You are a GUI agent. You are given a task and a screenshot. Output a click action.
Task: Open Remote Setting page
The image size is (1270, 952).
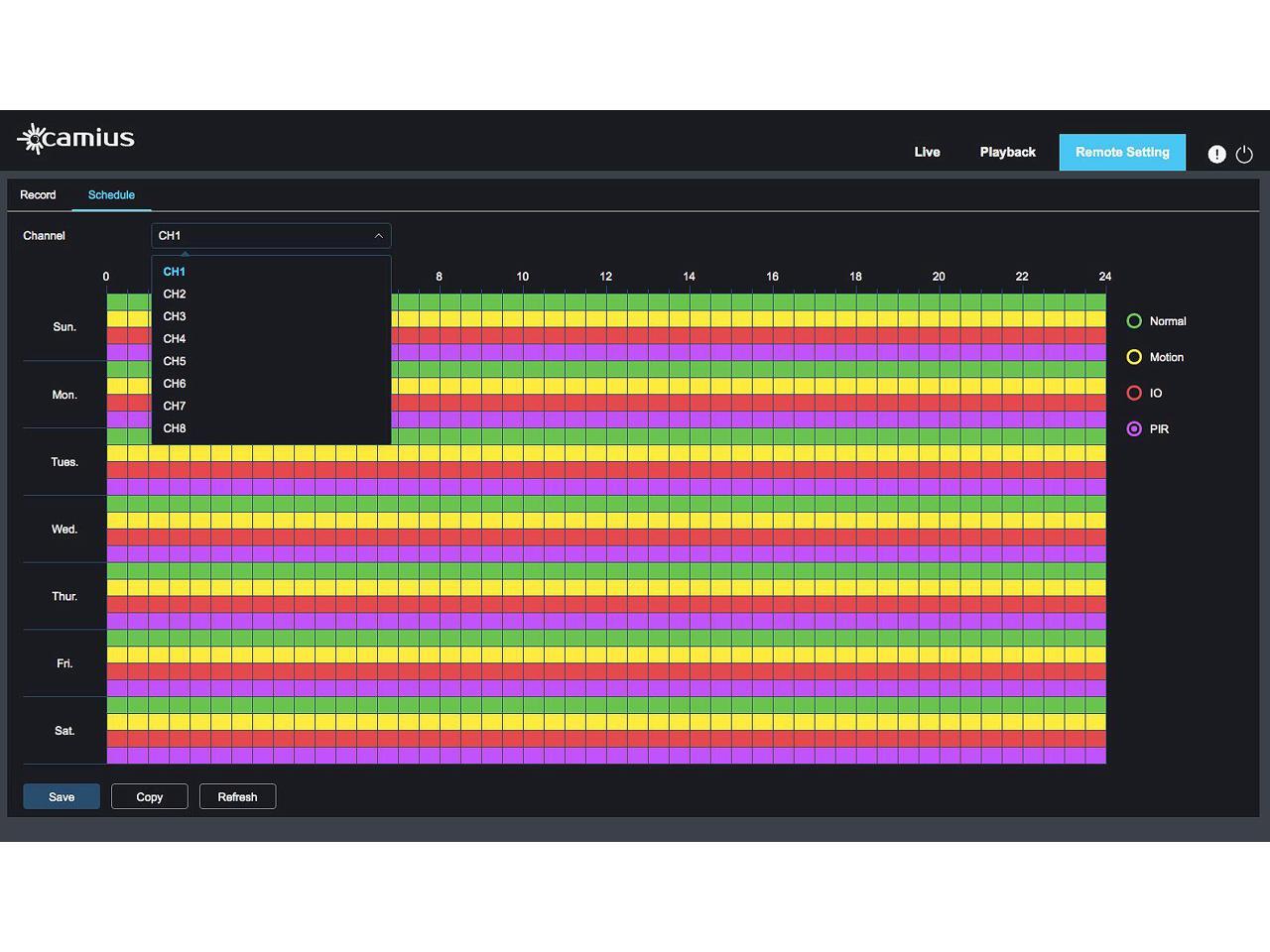[x=1121, y=153]
